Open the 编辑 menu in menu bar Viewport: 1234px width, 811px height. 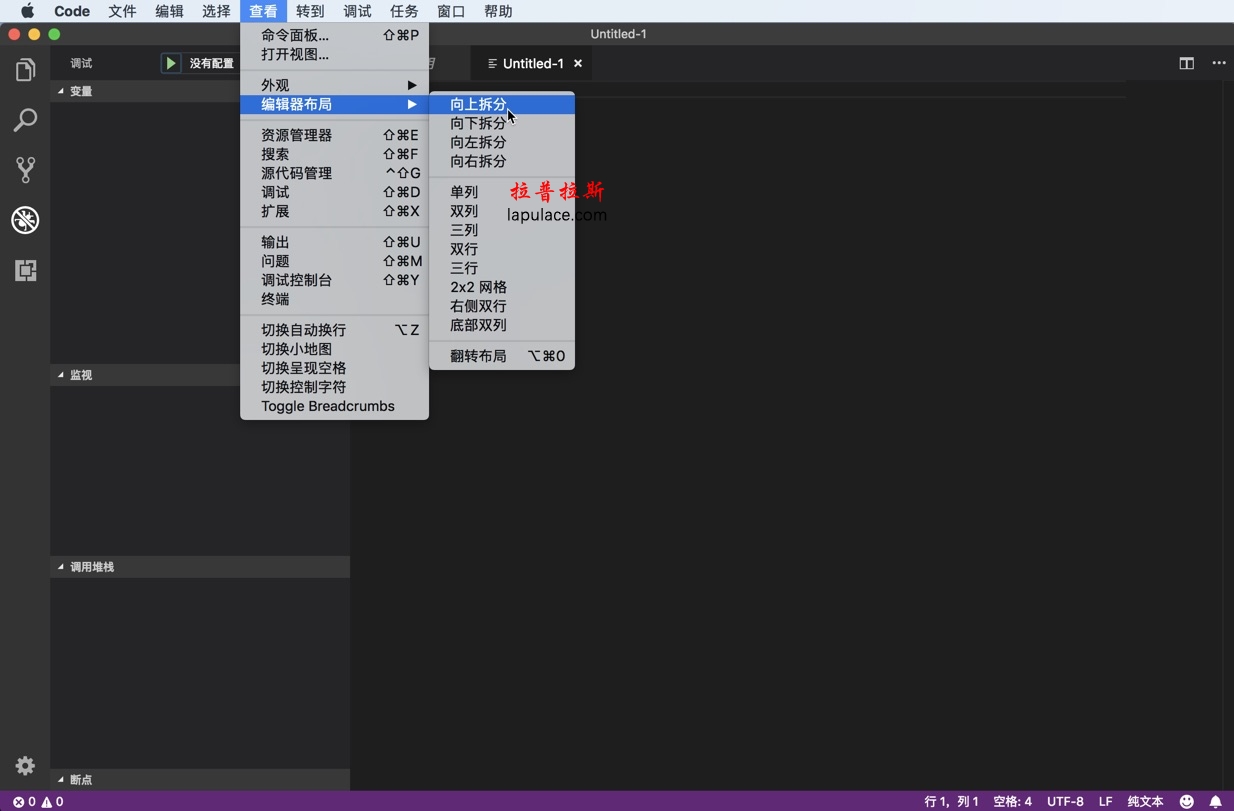pos(169,11)
